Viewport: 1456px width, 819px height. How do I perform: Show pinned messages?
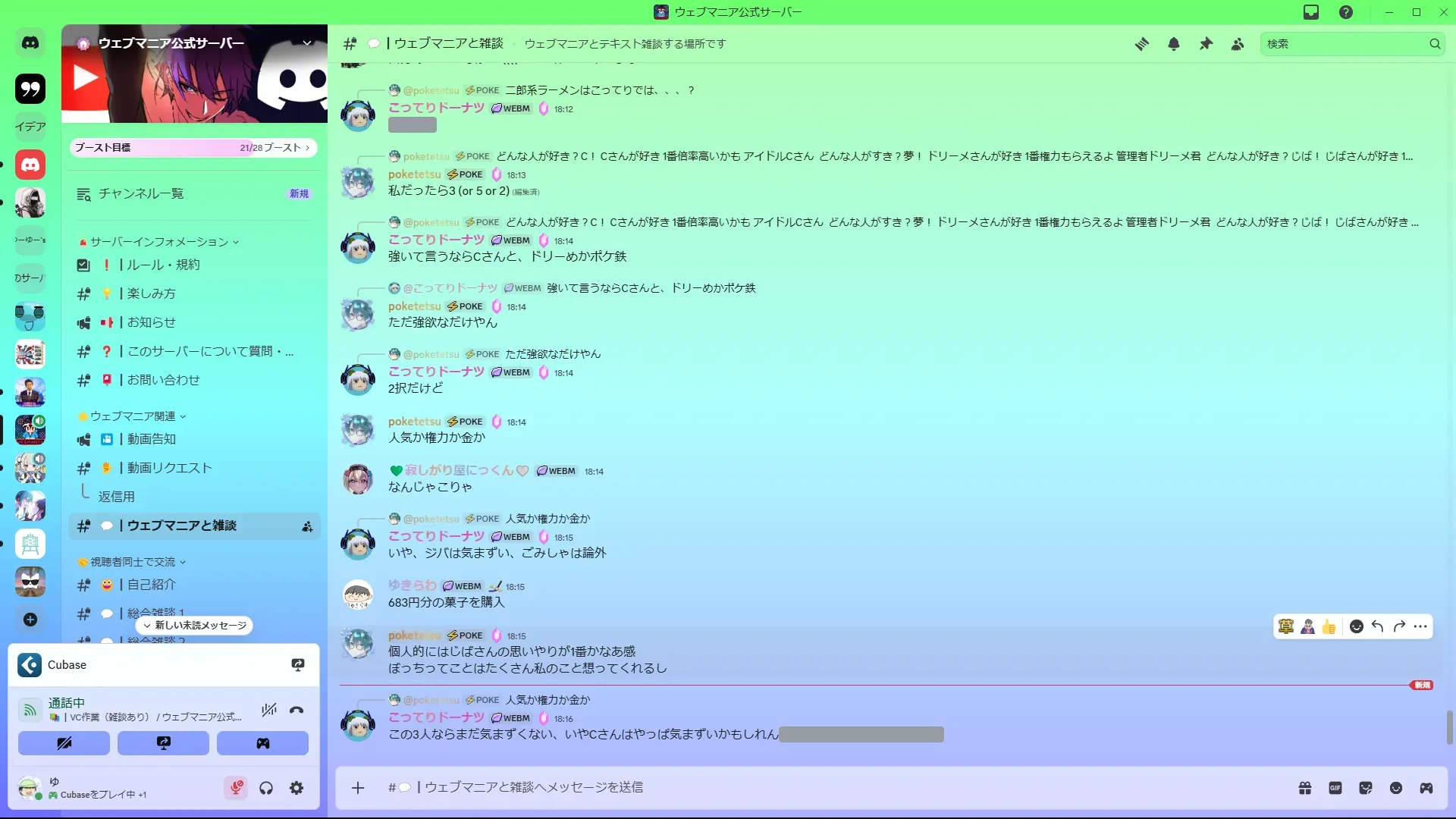tap(1206, 44)
